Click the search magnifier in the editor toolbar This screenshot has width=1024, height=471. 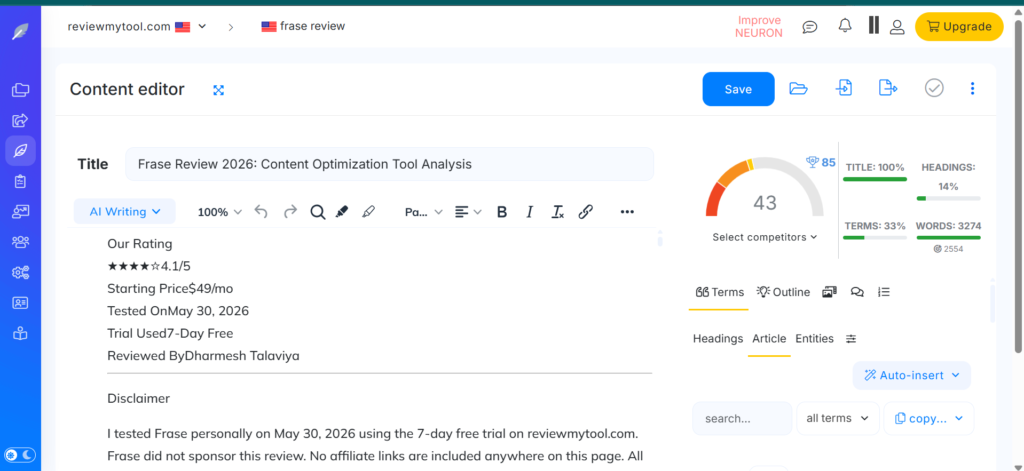tap(317, 212)
